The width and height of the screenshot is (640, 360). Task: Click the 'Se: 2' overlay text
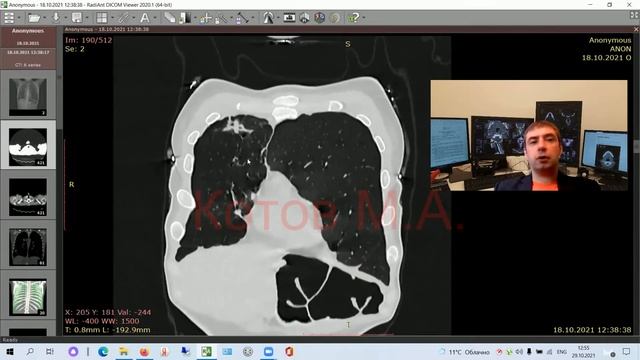click(x=75, y=49)
